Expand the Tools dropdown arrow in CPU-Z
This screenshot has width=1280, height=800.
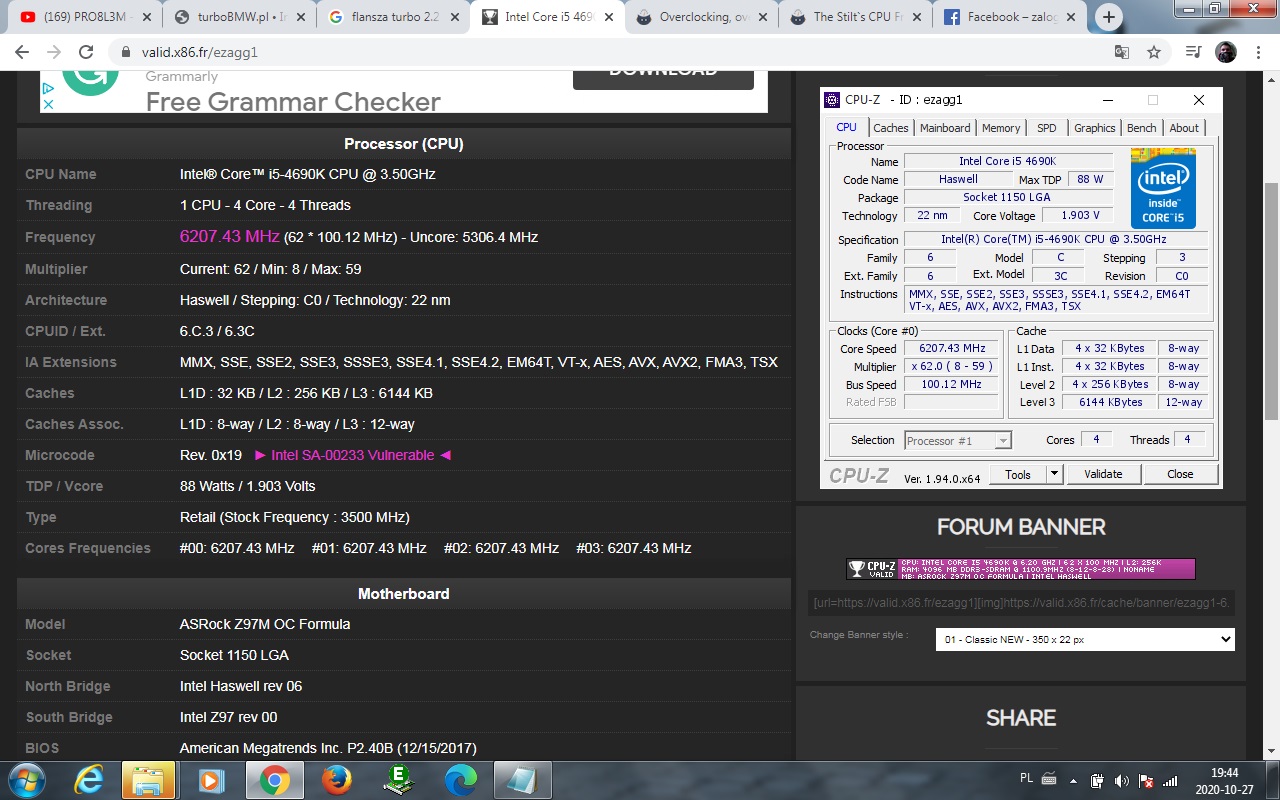pyautogui.click(x=1054, y=474)
